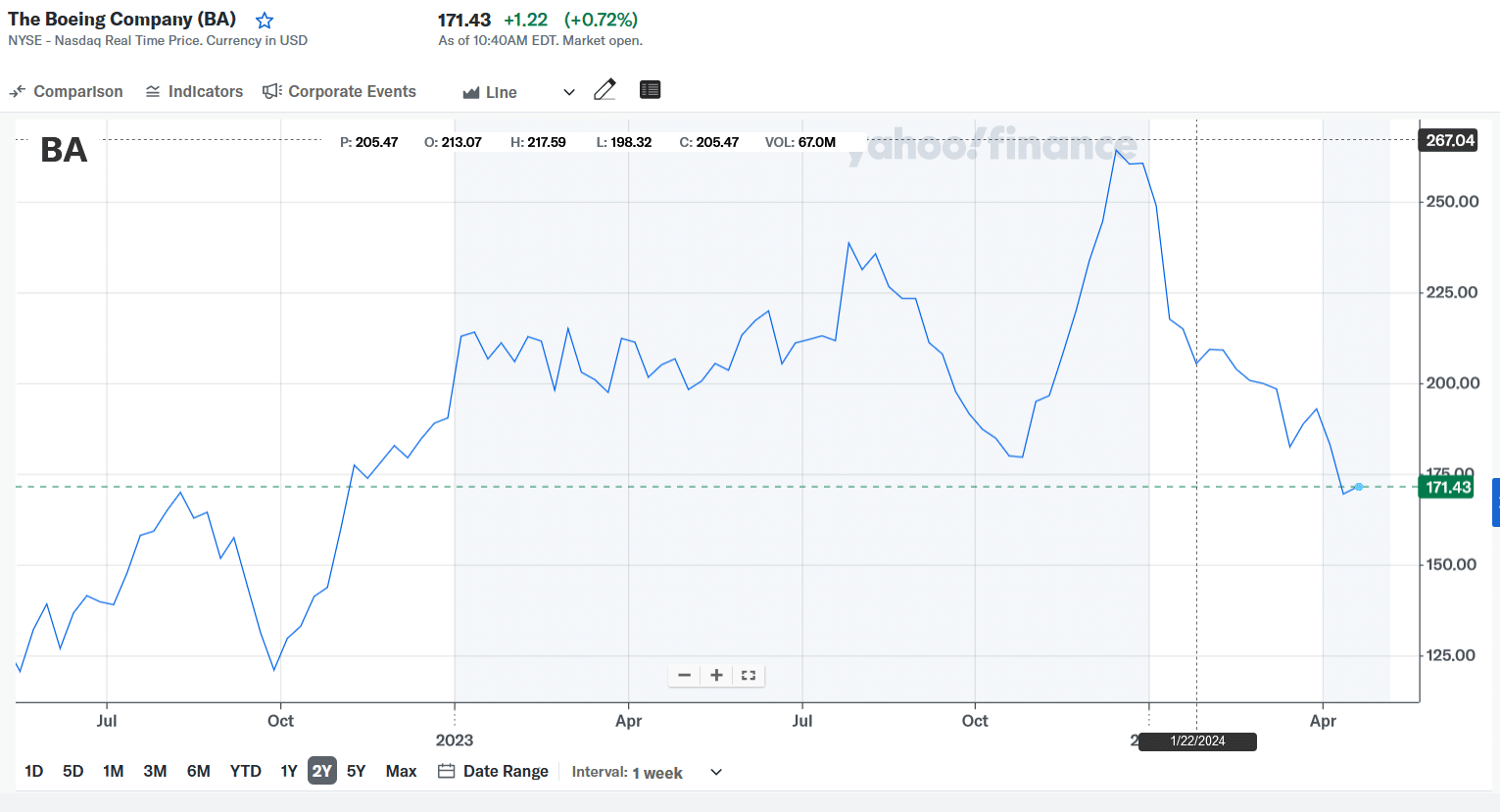Click the chart line type icon

coord(471,92)
